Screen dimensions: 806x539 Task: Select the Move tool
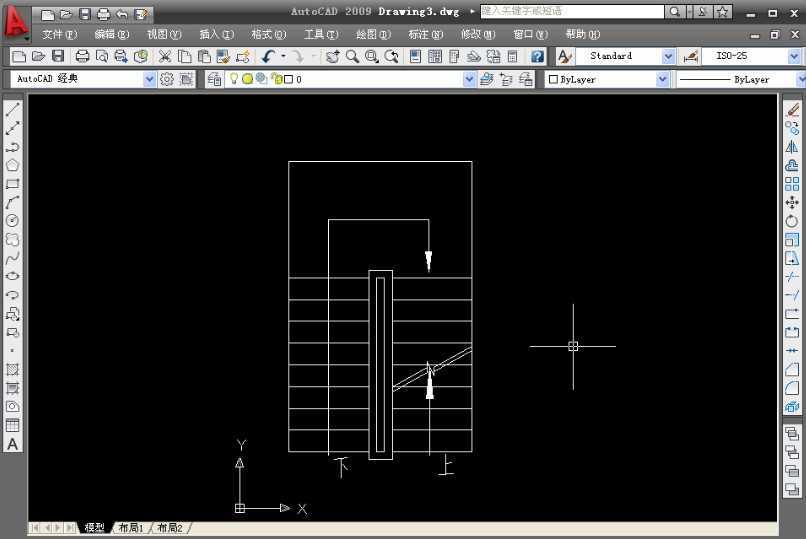point(792,202)
